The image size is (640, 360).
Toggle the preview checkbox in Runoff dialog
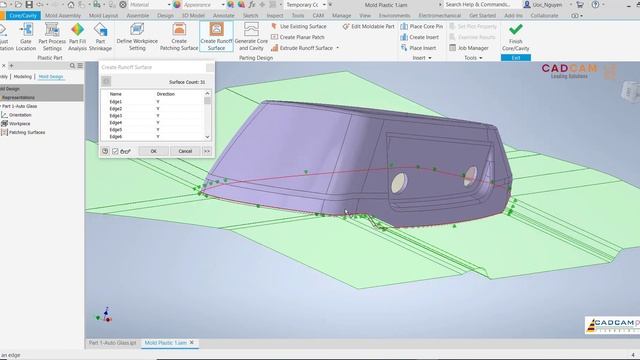[x=115, y=151]
